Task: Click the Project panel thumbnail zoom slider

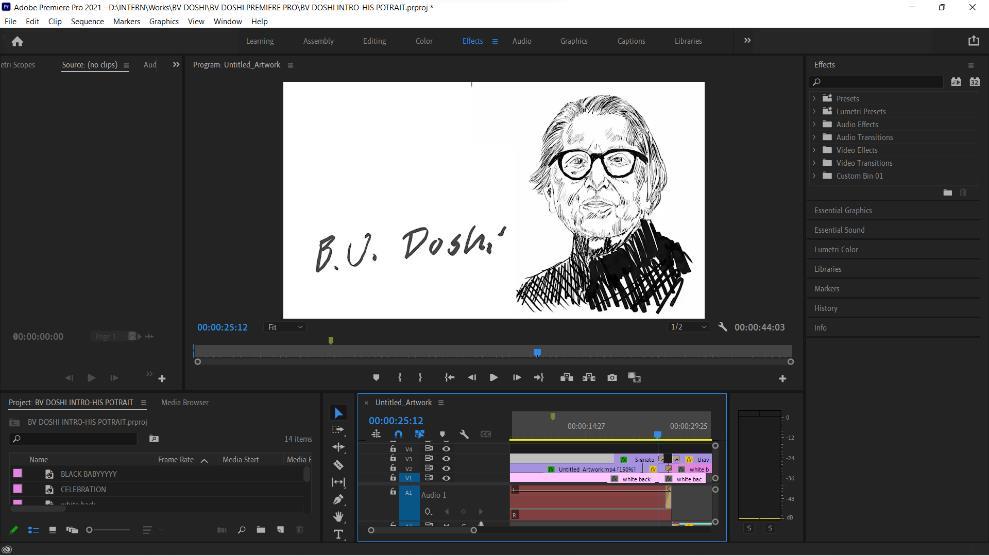Action: (89, 530)
